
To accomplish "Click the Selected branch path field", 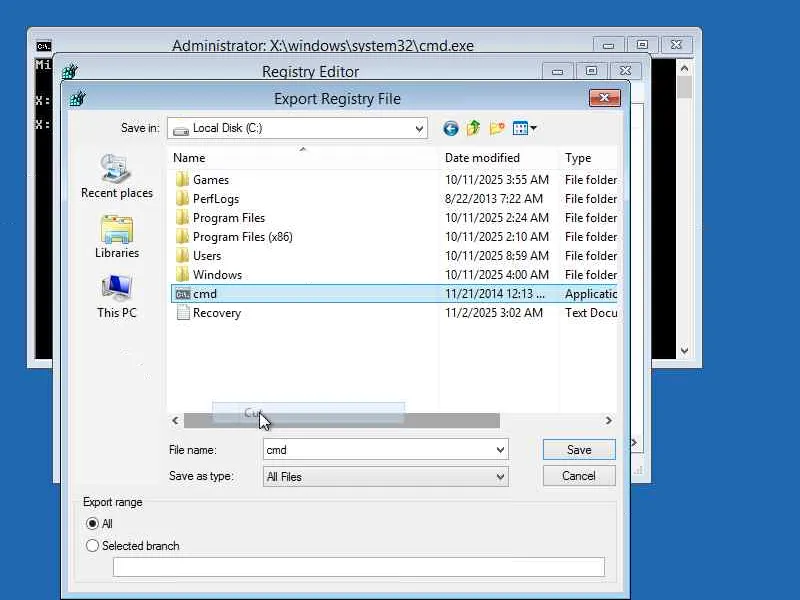I will [x=359, y=567].
